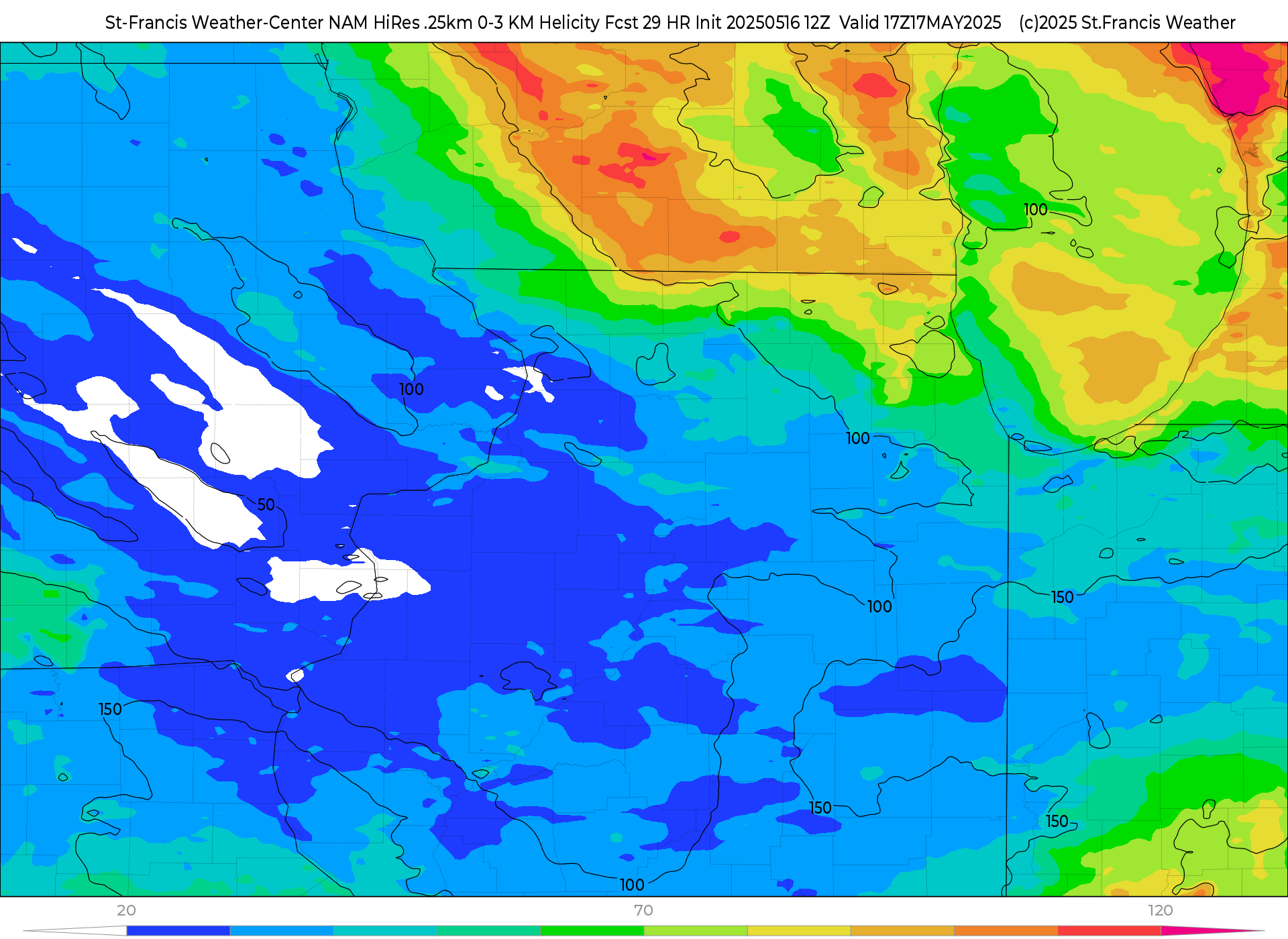Click the color bar tick label 70

(643, 910)
